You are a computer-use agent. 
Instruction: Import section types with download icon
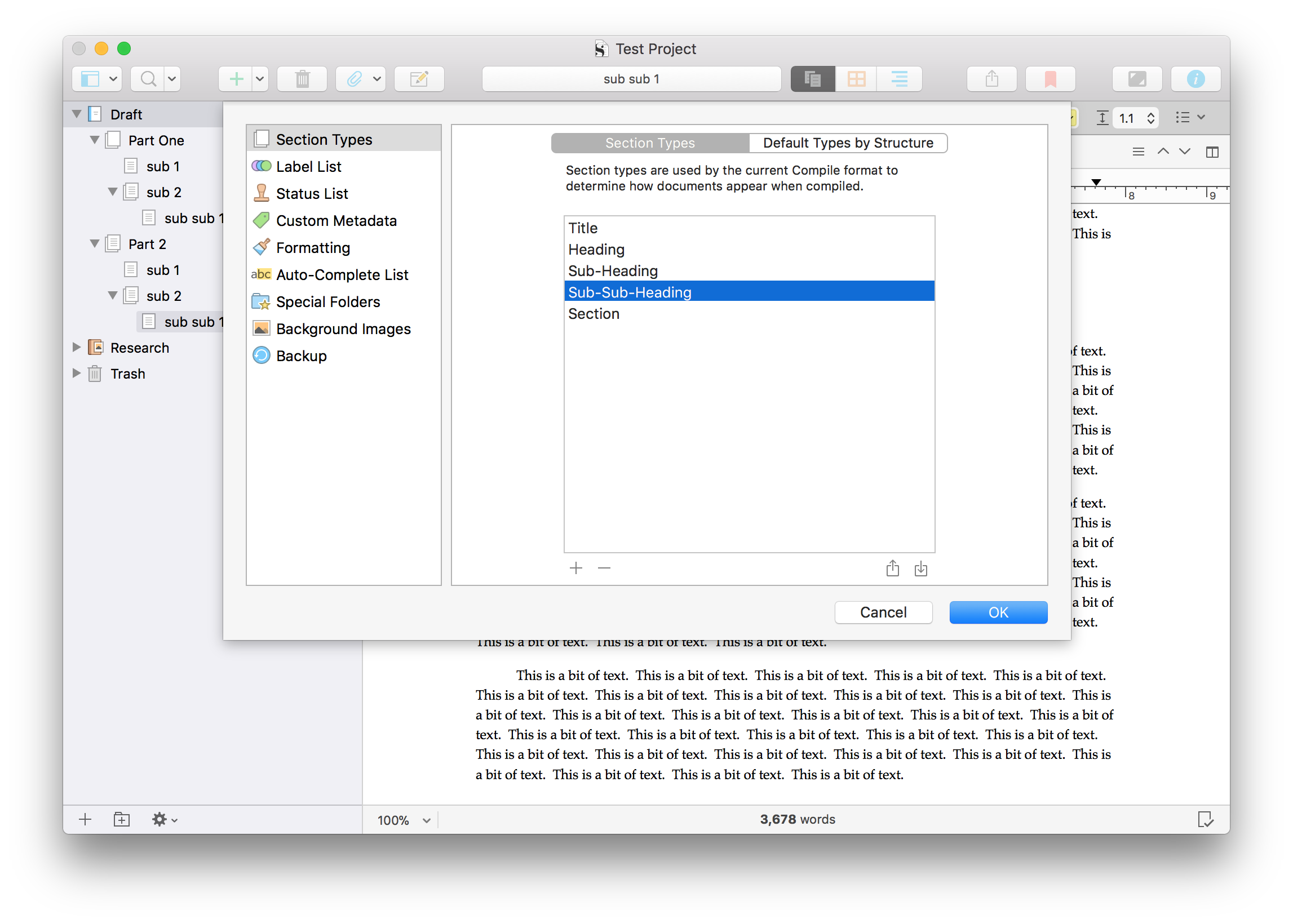tap(921, 568)
